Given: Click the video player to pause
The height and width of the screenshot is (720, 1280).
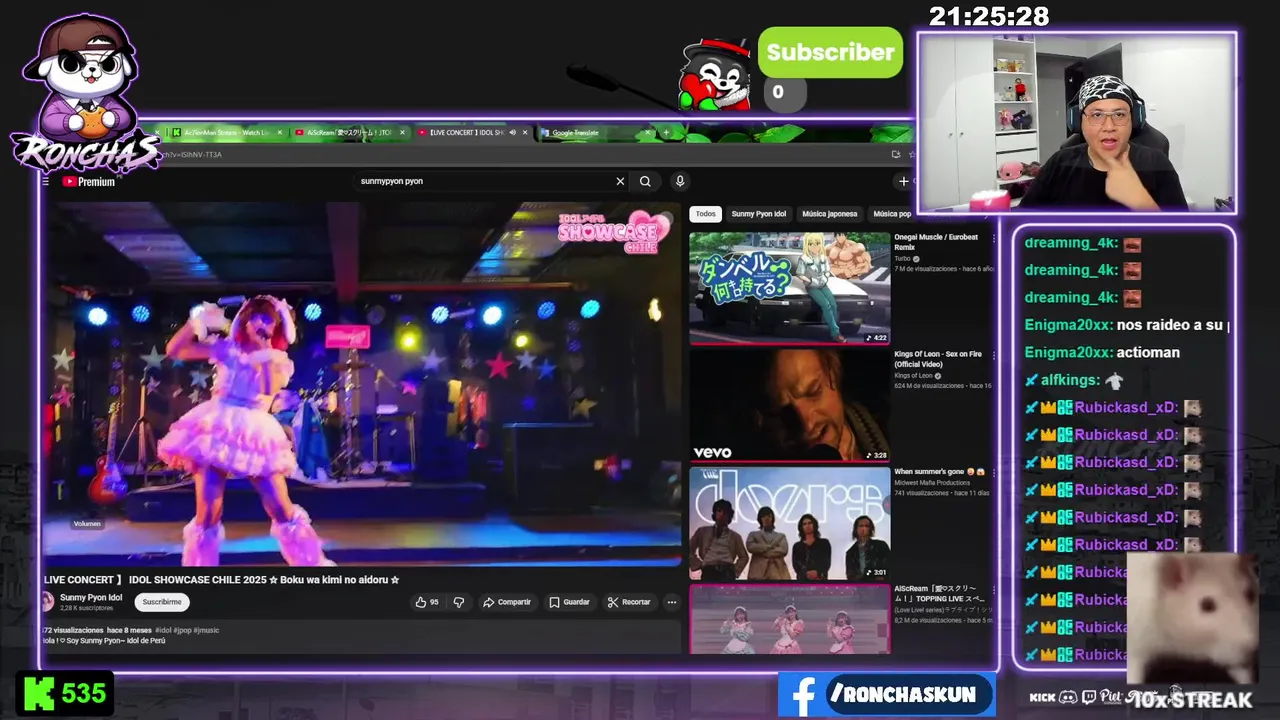Looking at the screenshot, I should [x=362, y=384].
